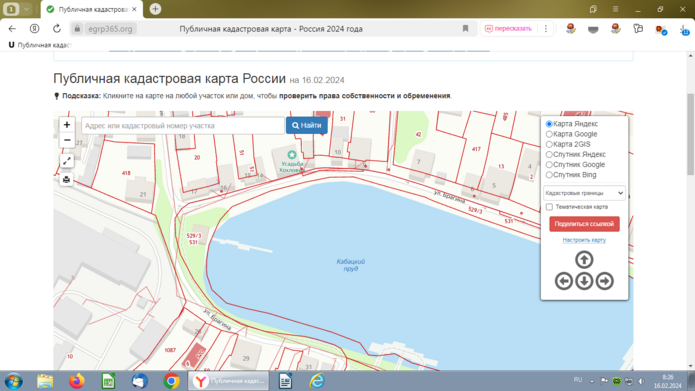Toggle fullscreen map view icon

(66, 161)
